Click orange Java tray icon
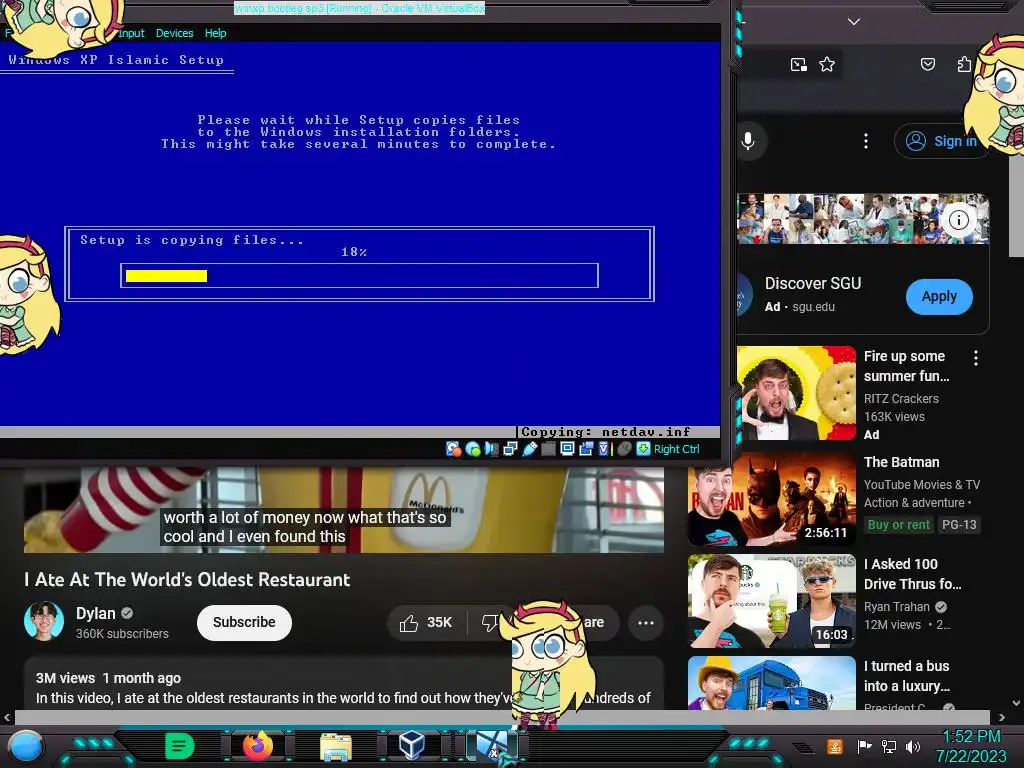This screenshot has height=768, width=1024. coord(835,746)
